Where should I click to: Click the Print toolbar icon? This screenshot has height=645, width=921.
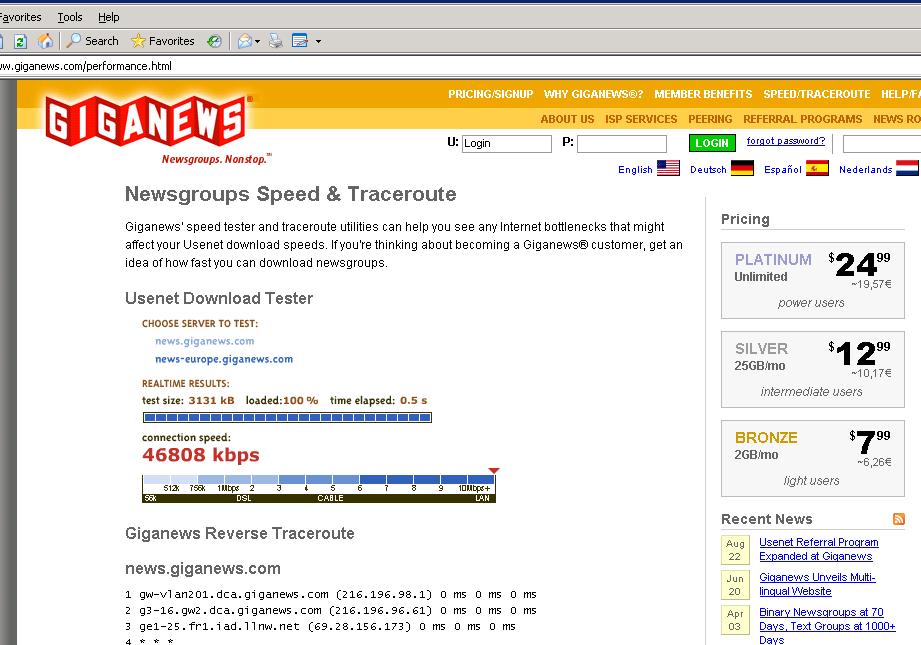point(275,41)
